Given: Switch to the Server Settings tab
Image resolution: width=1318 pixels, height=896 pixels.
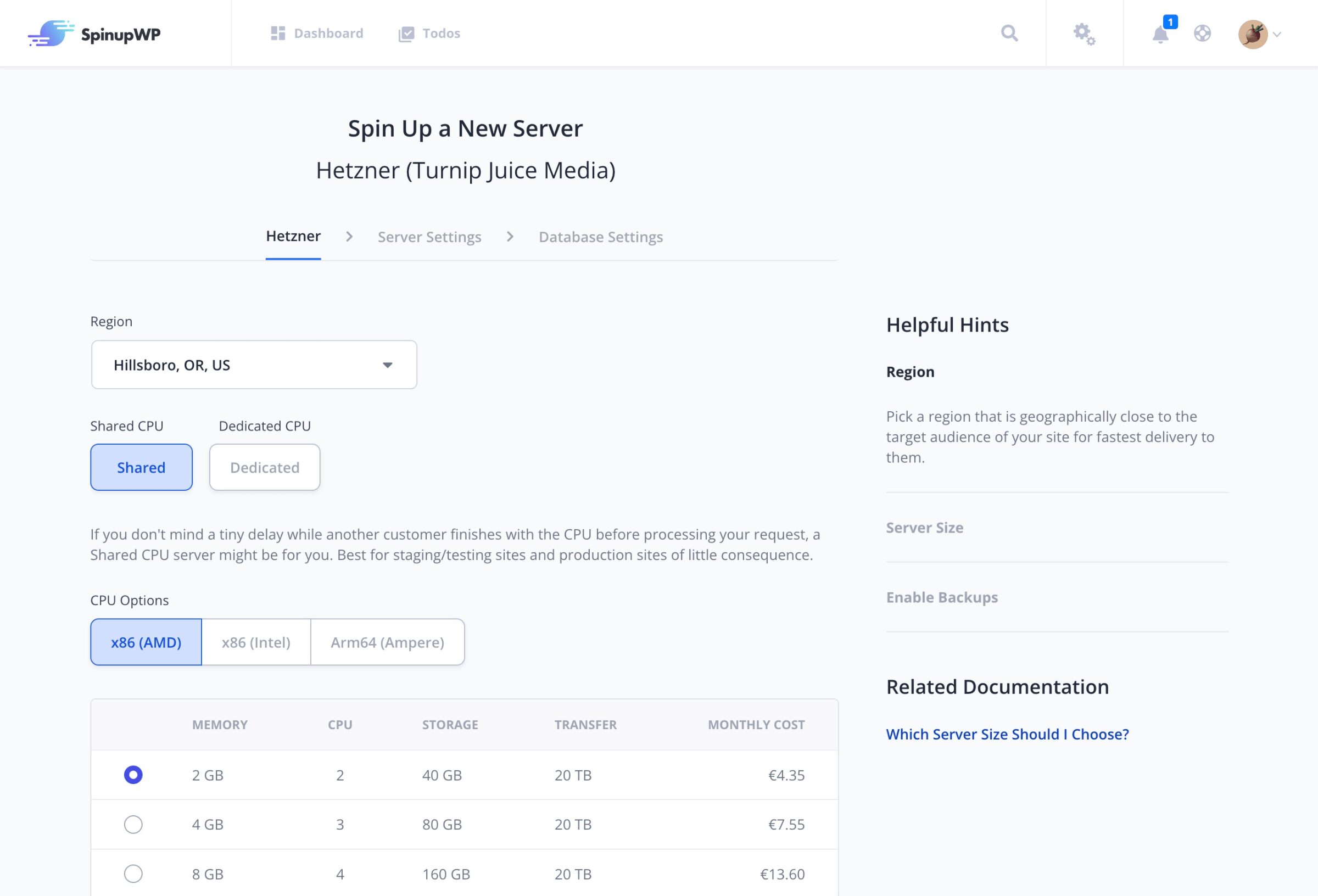Looking at the screenshot, I should point(428,237).
